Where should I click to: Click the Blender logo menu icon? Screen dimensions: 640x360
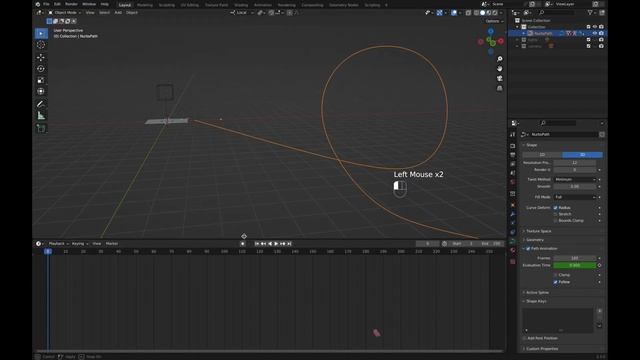38,4
